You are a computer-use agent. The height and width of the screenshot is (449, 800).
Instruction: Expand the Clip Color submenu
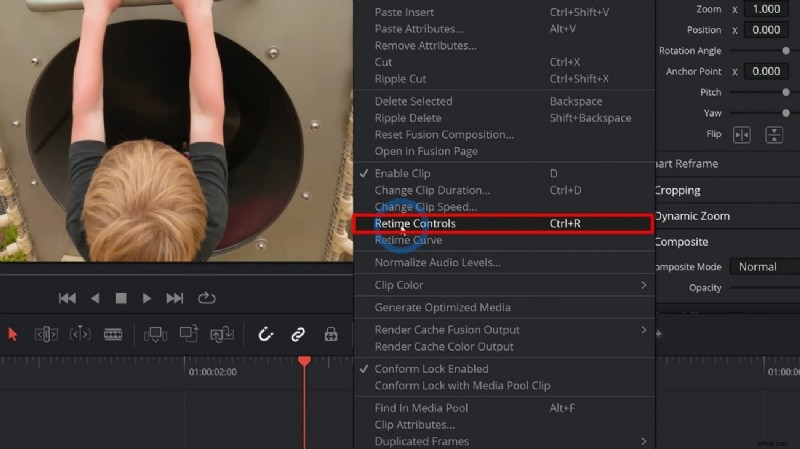tap(504, 285)
